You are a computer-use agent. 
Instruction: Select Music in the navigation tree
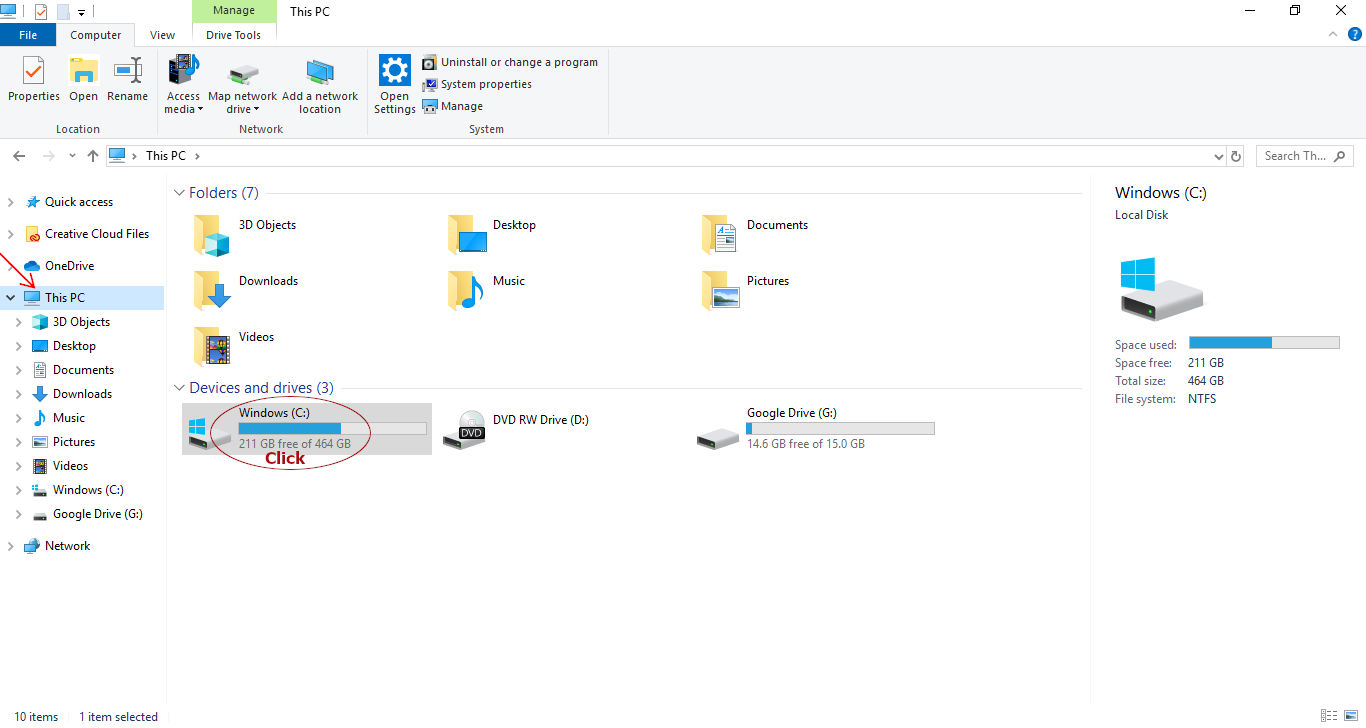click(58, 418)
